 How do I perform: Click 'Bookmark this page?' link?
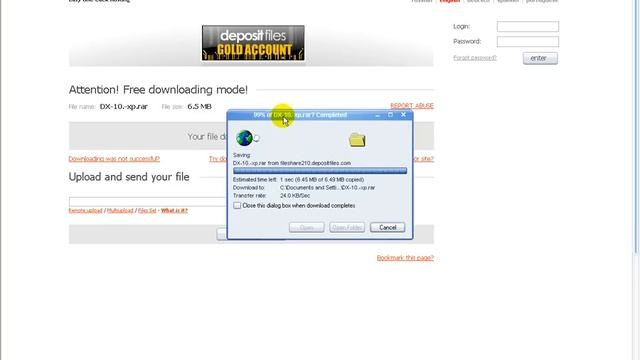pyautogui.click(x=405, y=258)
